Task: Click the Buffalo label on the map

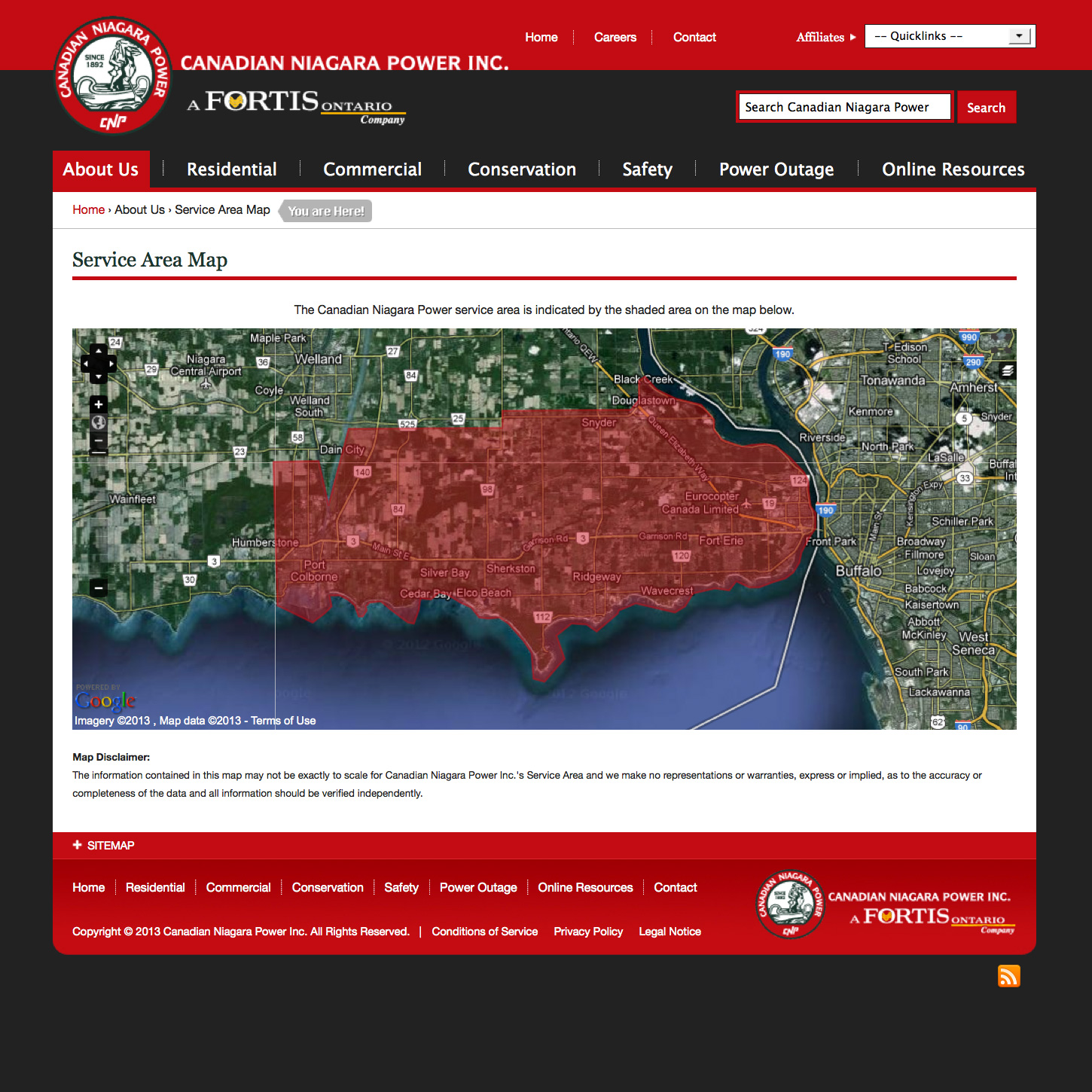Action: [x=859, y=571]
